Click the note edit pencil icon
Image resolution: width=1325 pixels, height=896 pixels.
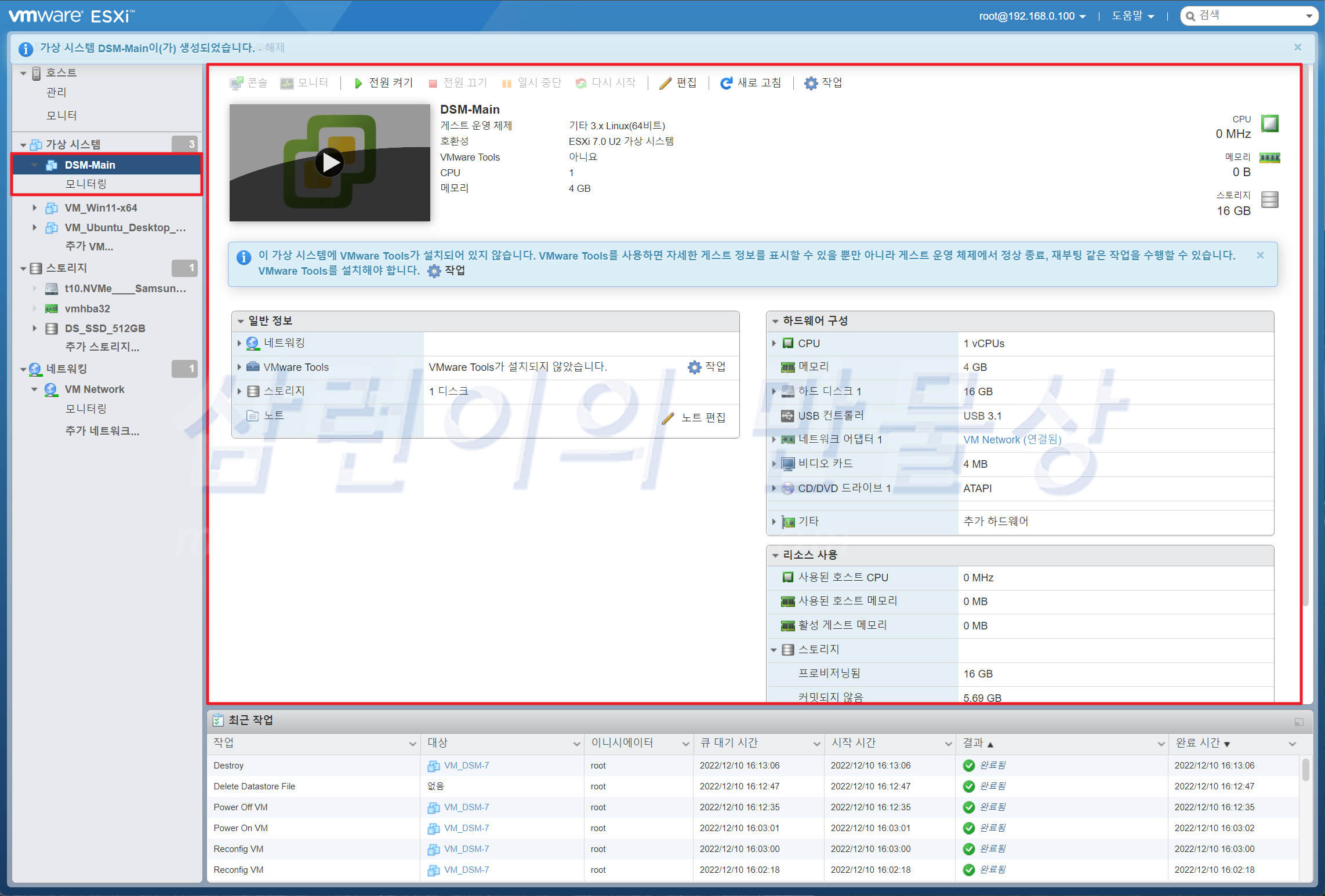pos(668,417)
